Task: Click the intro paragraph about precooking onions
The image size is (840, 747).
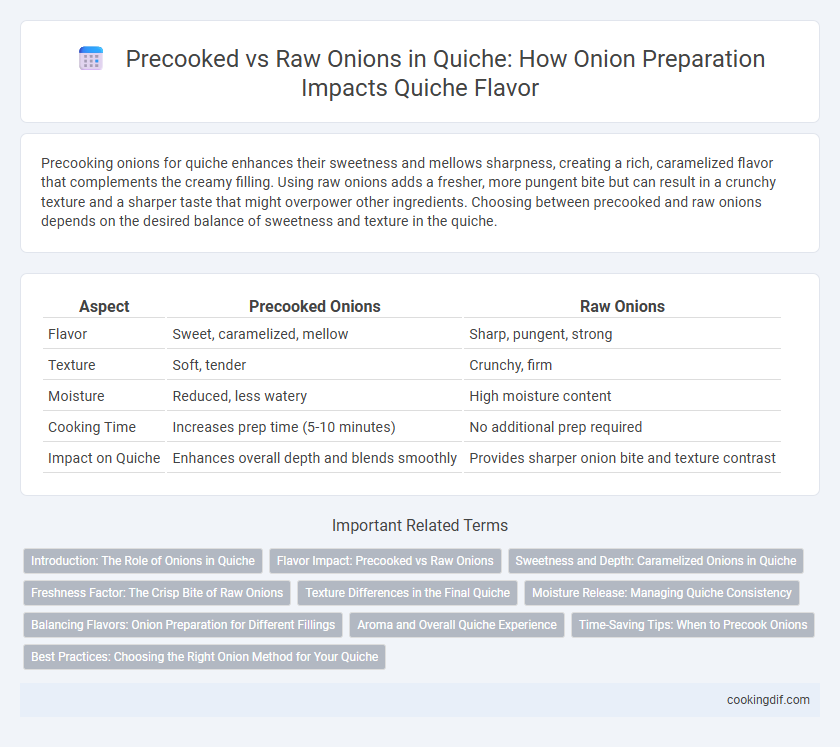Action: pyautogui.click(x=408, y=192)
